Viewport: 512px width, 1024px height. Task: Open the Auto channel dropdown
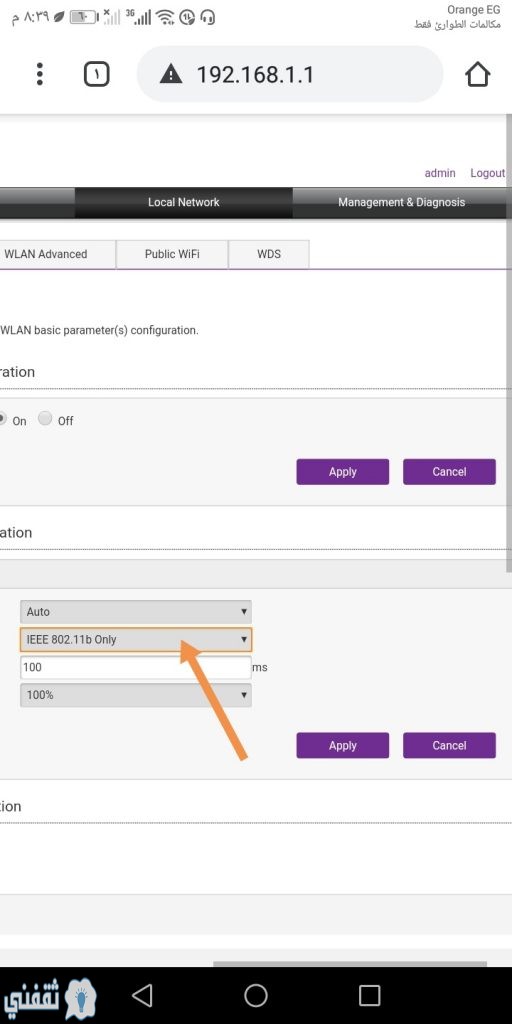(136, 612)
